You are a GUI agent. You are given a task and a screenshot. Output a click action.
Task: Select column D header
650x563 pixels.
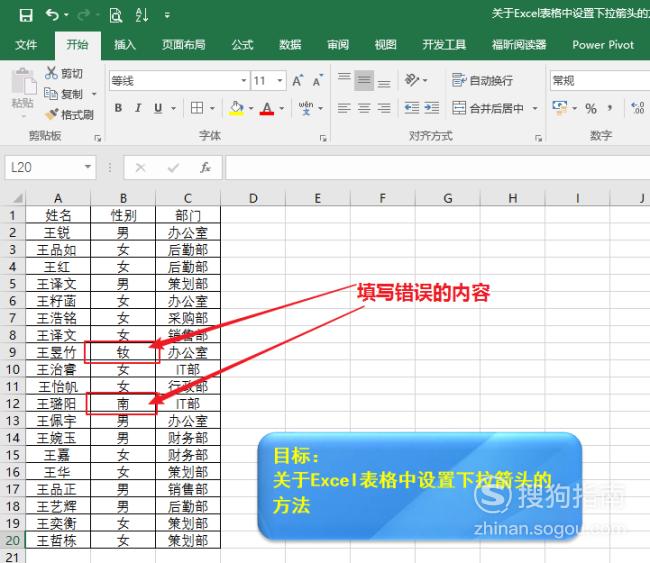click(253, 198)
